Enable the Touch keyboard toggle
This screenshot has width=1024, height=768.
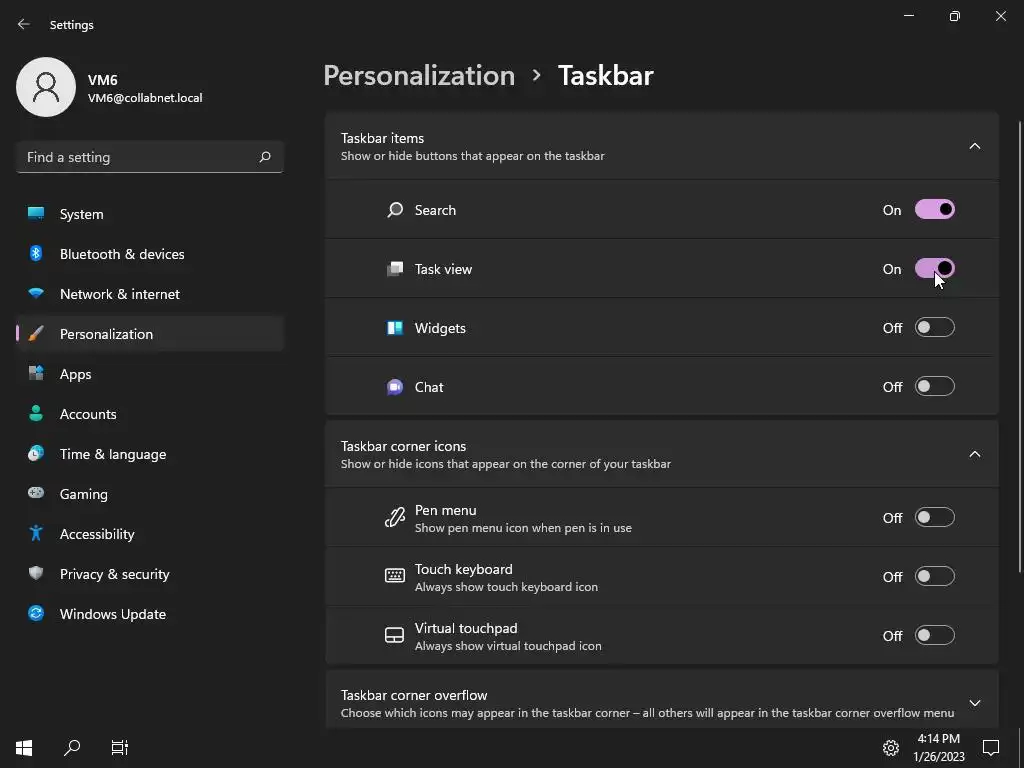pos(935,577)
